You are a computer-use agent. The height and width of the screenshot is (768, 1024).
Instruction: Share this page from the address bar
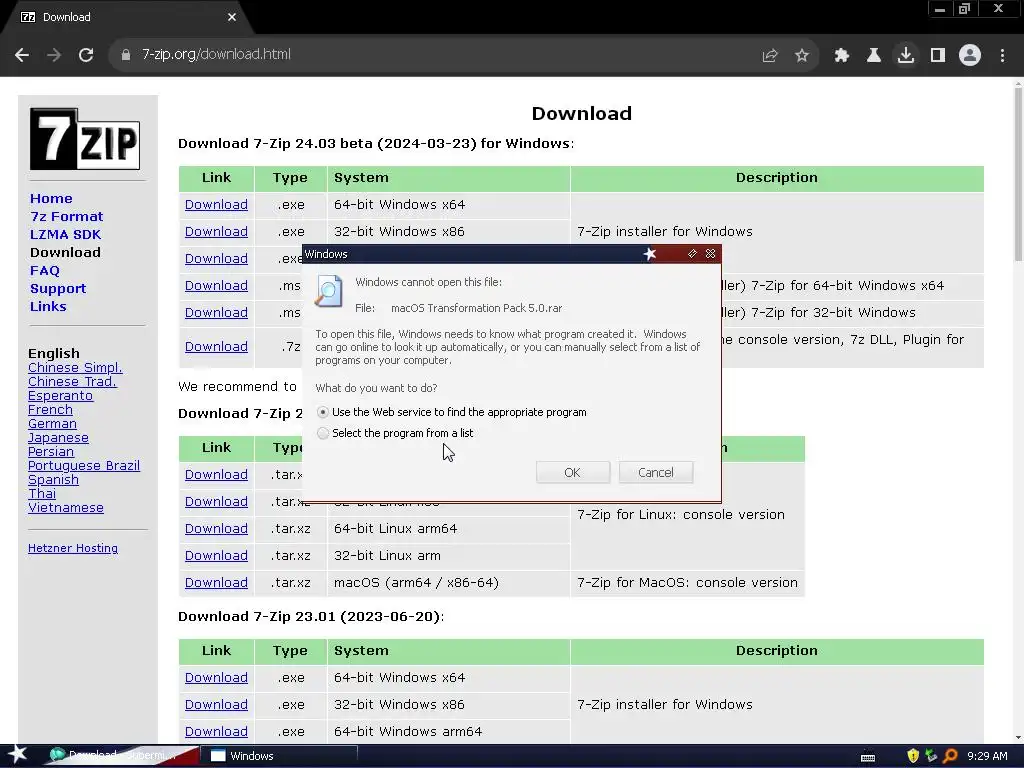point(770,56)
